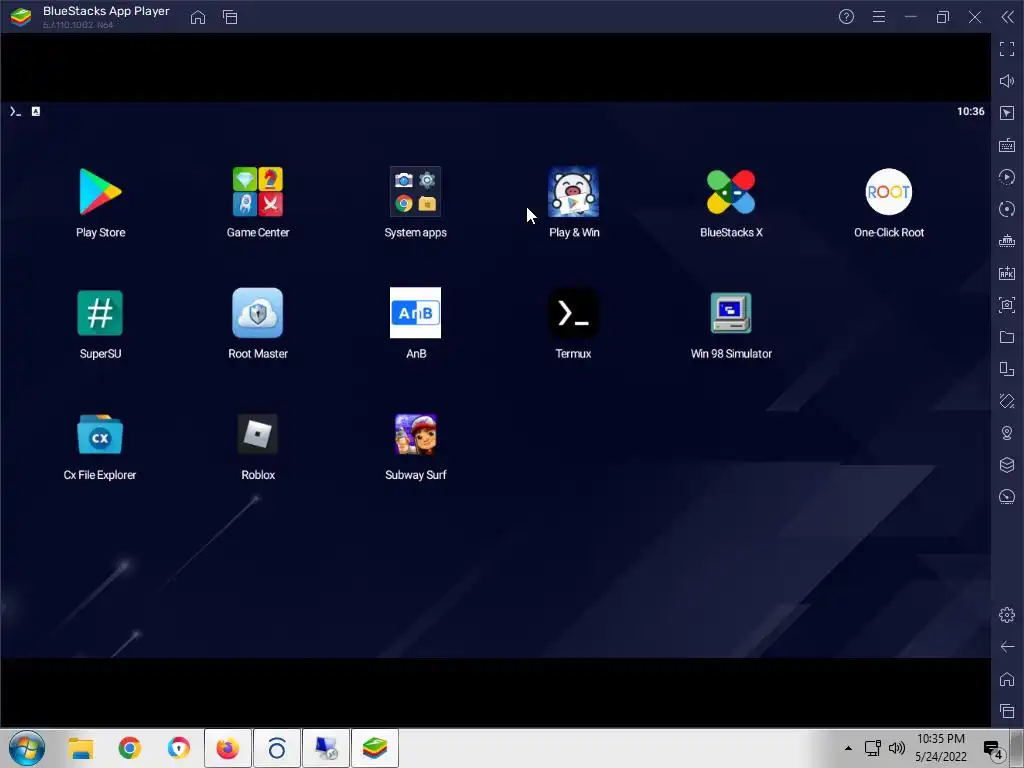The width and height of the screenshot is (1024, 768).
Task: Open recent apps from sidebar bottom
Action: click(x=1007, y=711)
